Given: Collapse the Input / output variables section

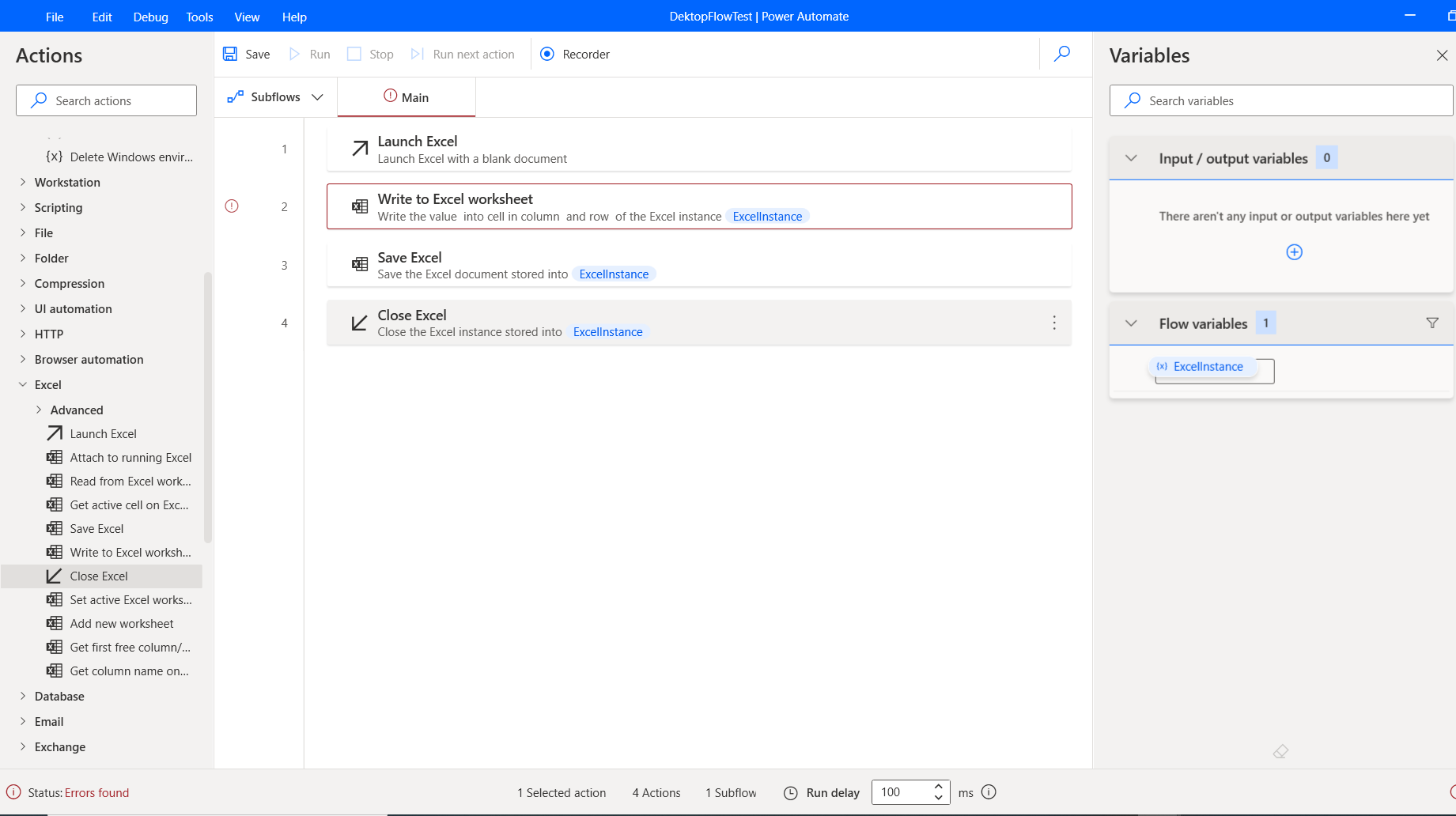Looking at the screenshot, I should 1131,158.
